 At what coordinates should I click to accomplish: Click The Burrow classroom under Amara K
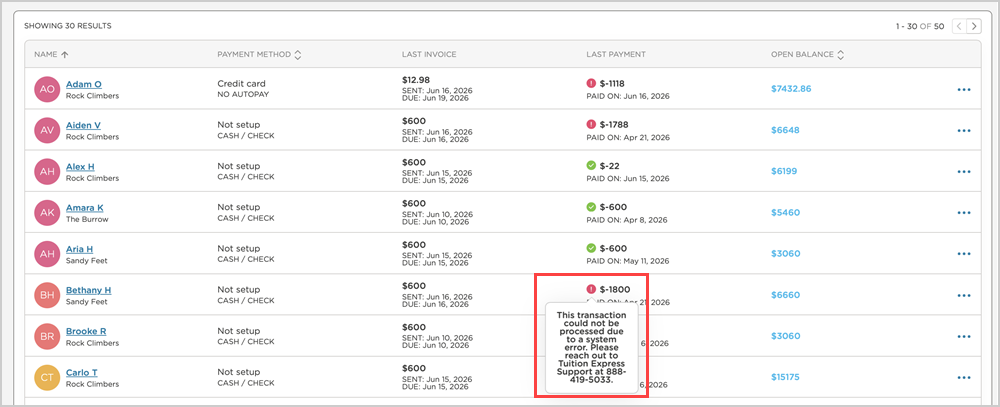87,219
